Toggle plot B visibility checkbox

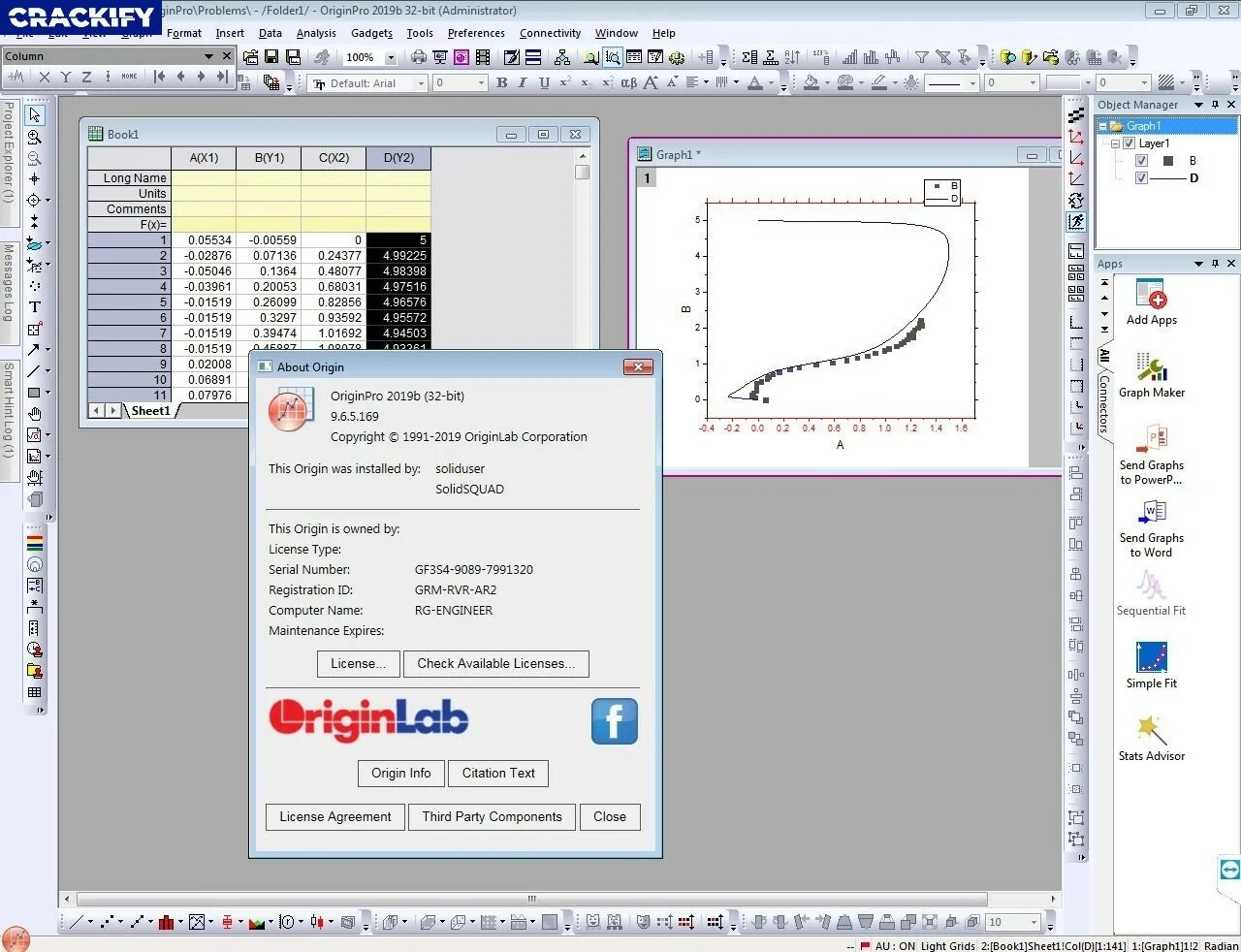pos(1141,161)
